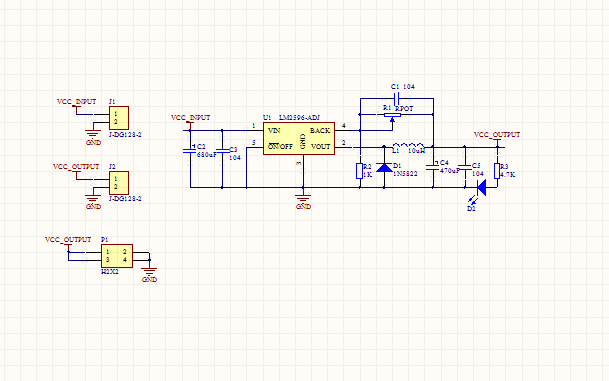Click the 4.7K resistor value text
Viewport: 609px width, 381px height.
tap(508, 175)
